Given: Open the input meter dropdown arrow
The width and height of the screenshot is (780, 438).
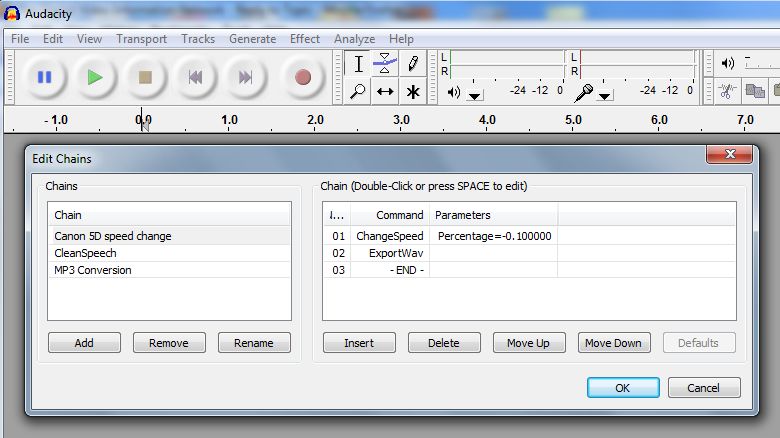Looking at the screenshot, I should coord(605,95).
